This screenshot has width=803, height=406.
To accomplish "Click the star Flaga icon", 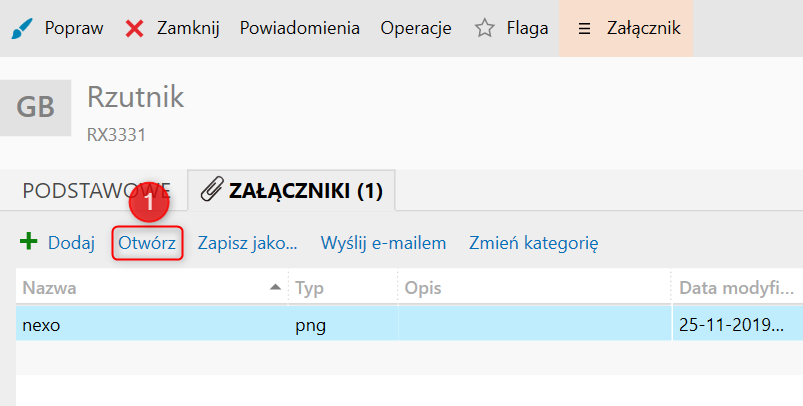I will (x=485, y=28).
